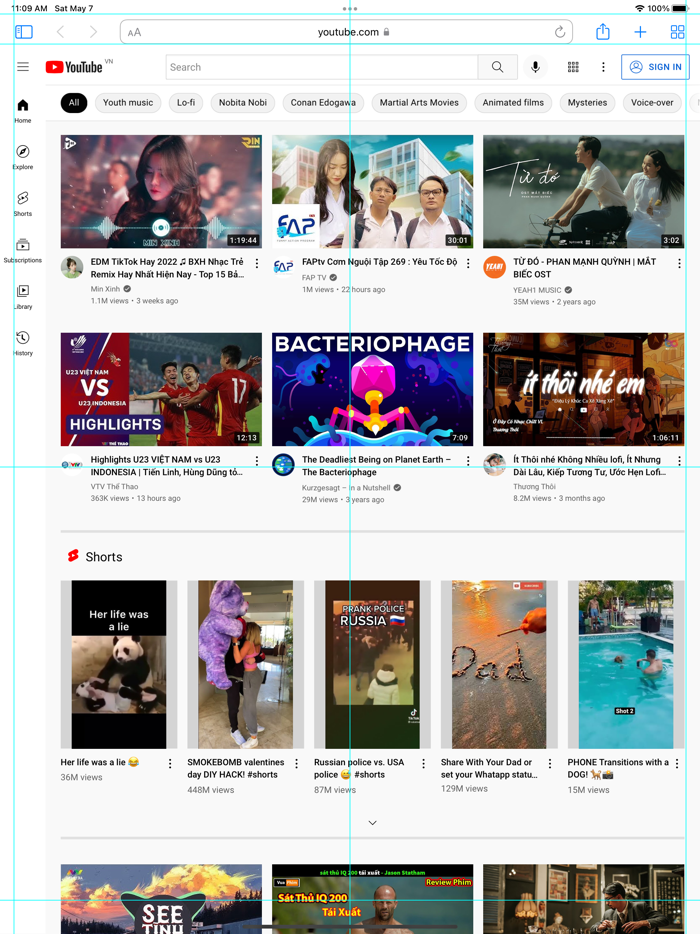Open the Safari share sheet
The image size is (700, 934).
(603, 31)
